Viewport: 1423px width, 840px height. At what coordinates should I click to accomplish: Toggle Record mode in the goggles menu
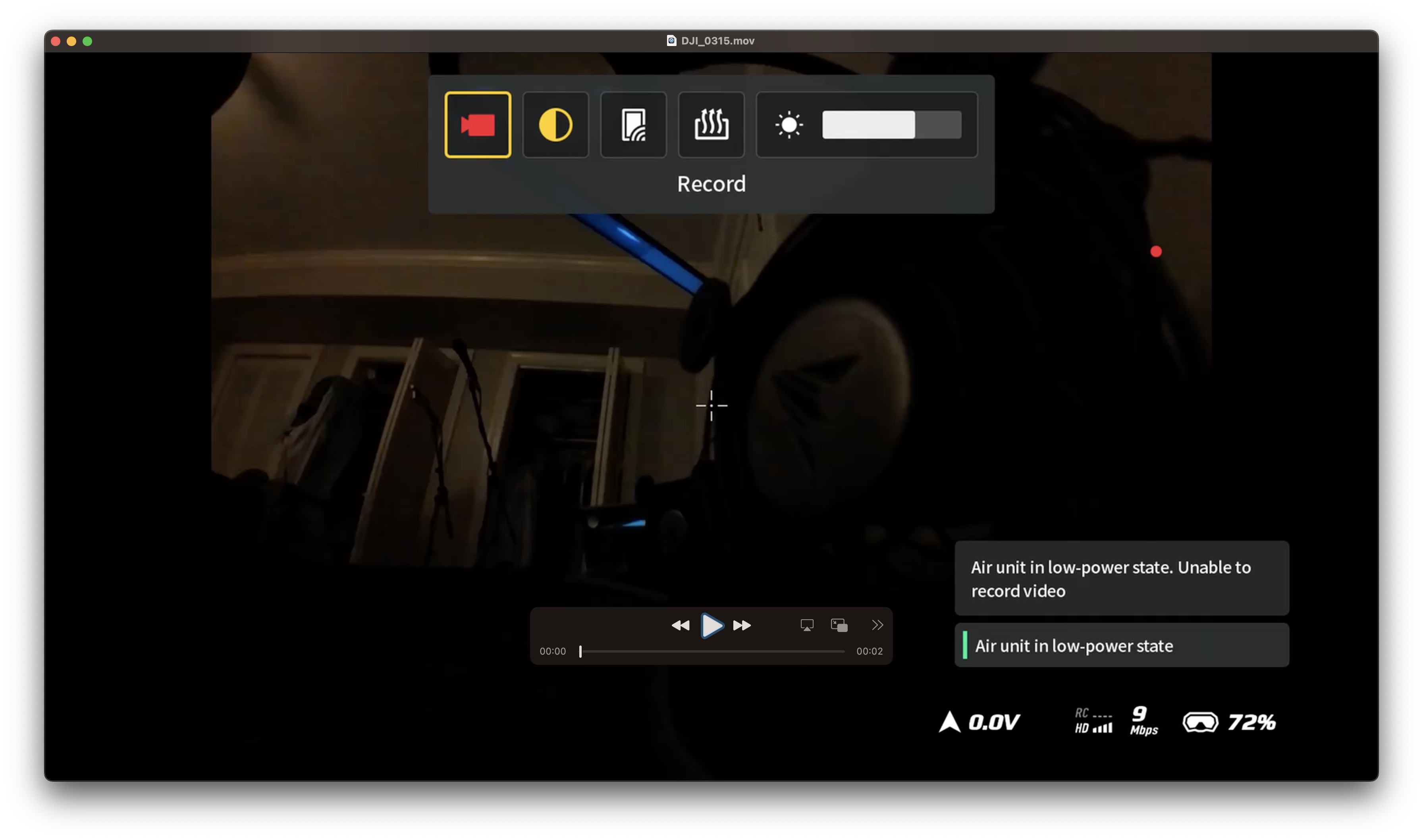point(478,125)
